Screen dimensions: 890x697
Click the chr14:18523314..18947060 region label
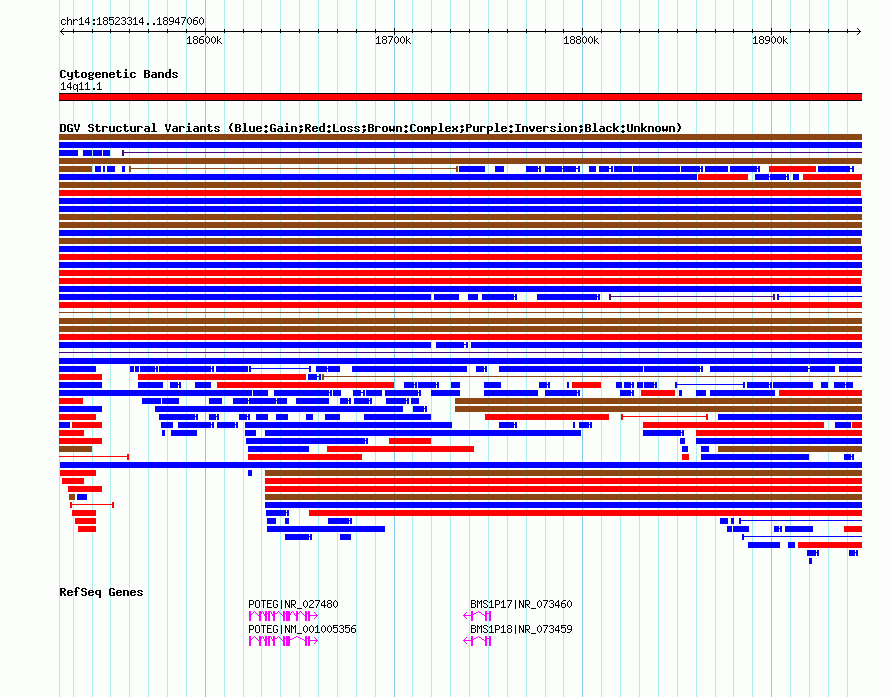pos(132,21)
